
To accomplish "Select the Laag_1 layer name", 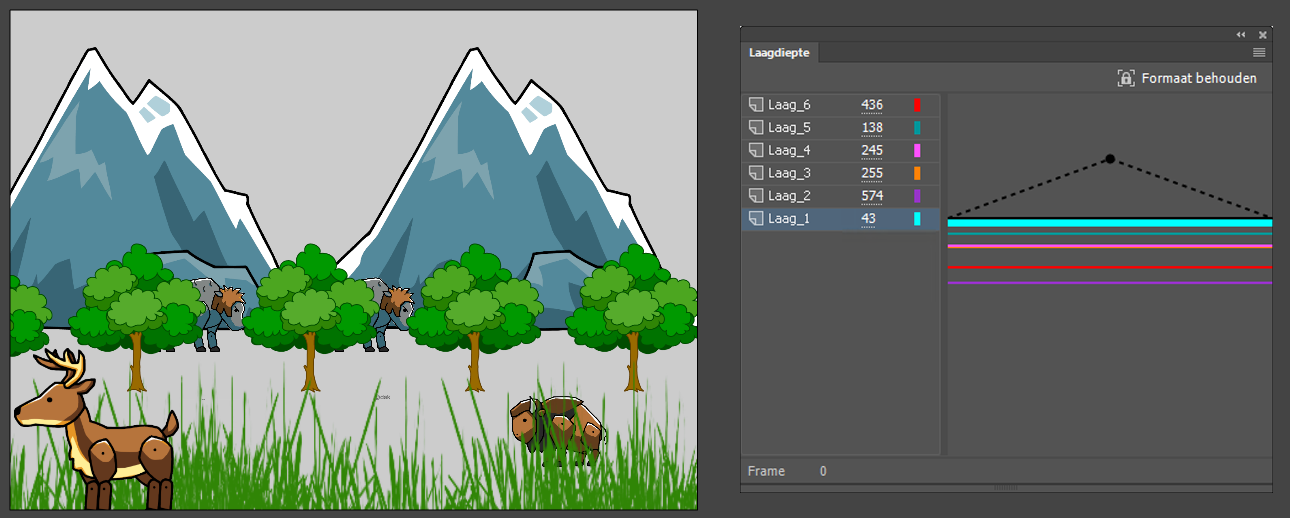I will point(789,219).
